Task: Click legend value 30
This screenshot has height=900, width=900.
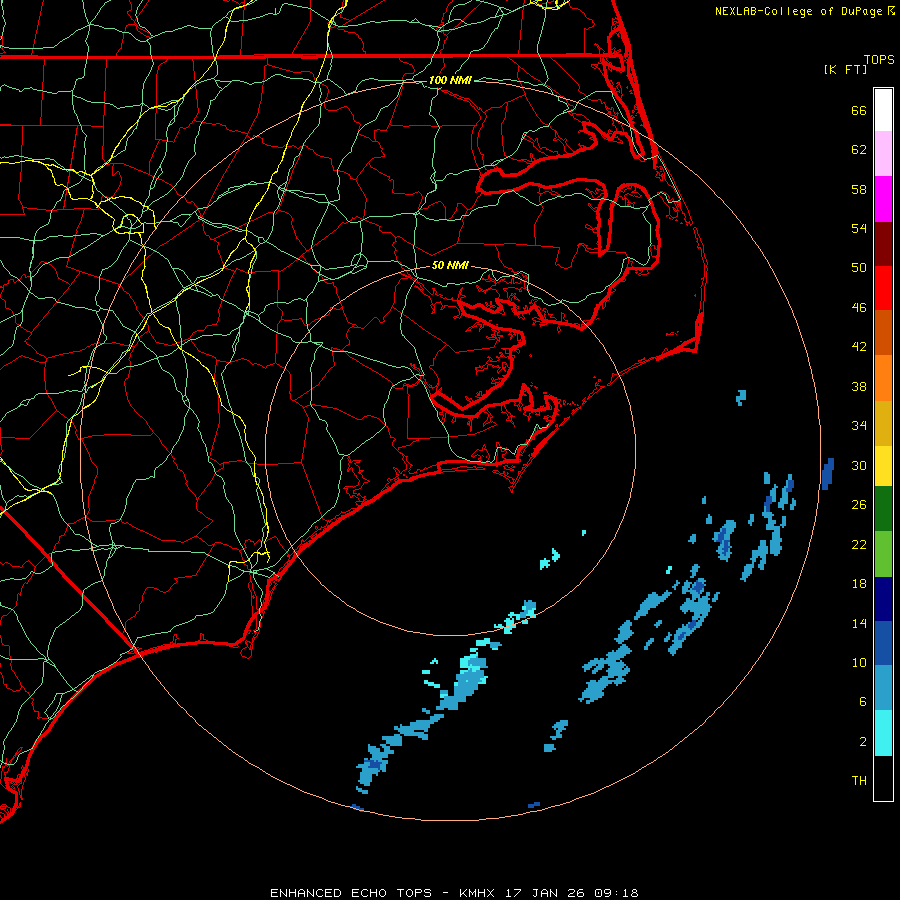Action: coord(859,465)
